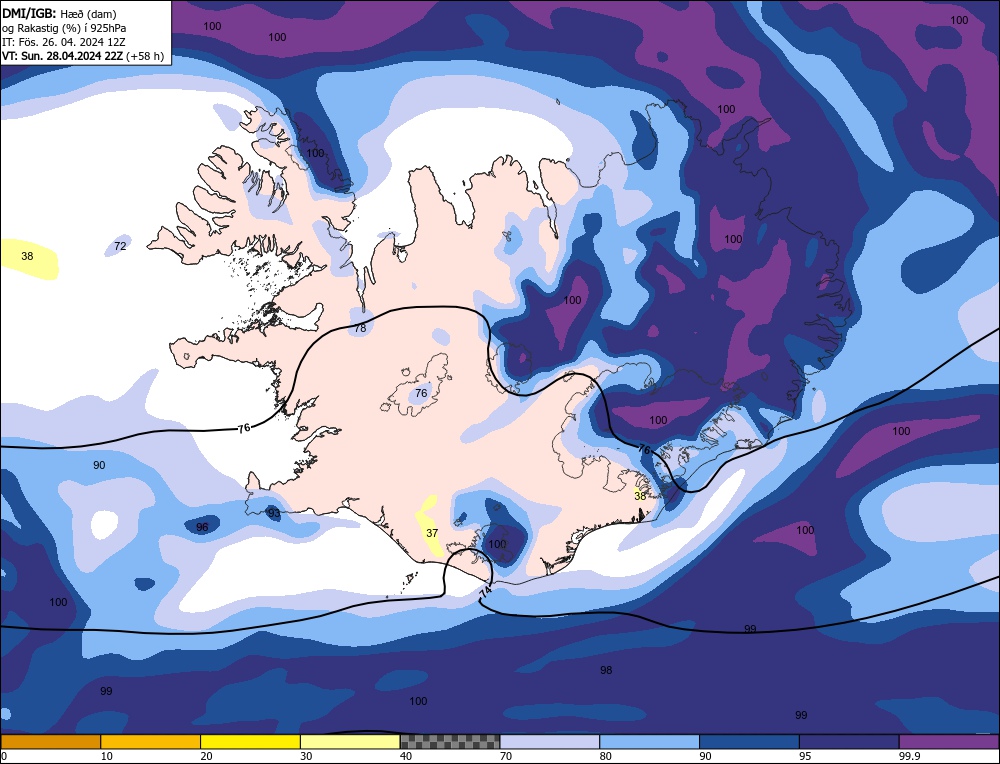Click the 74 contour line label
Viewport: 1000px width, 764px height.
pos(486,591)
